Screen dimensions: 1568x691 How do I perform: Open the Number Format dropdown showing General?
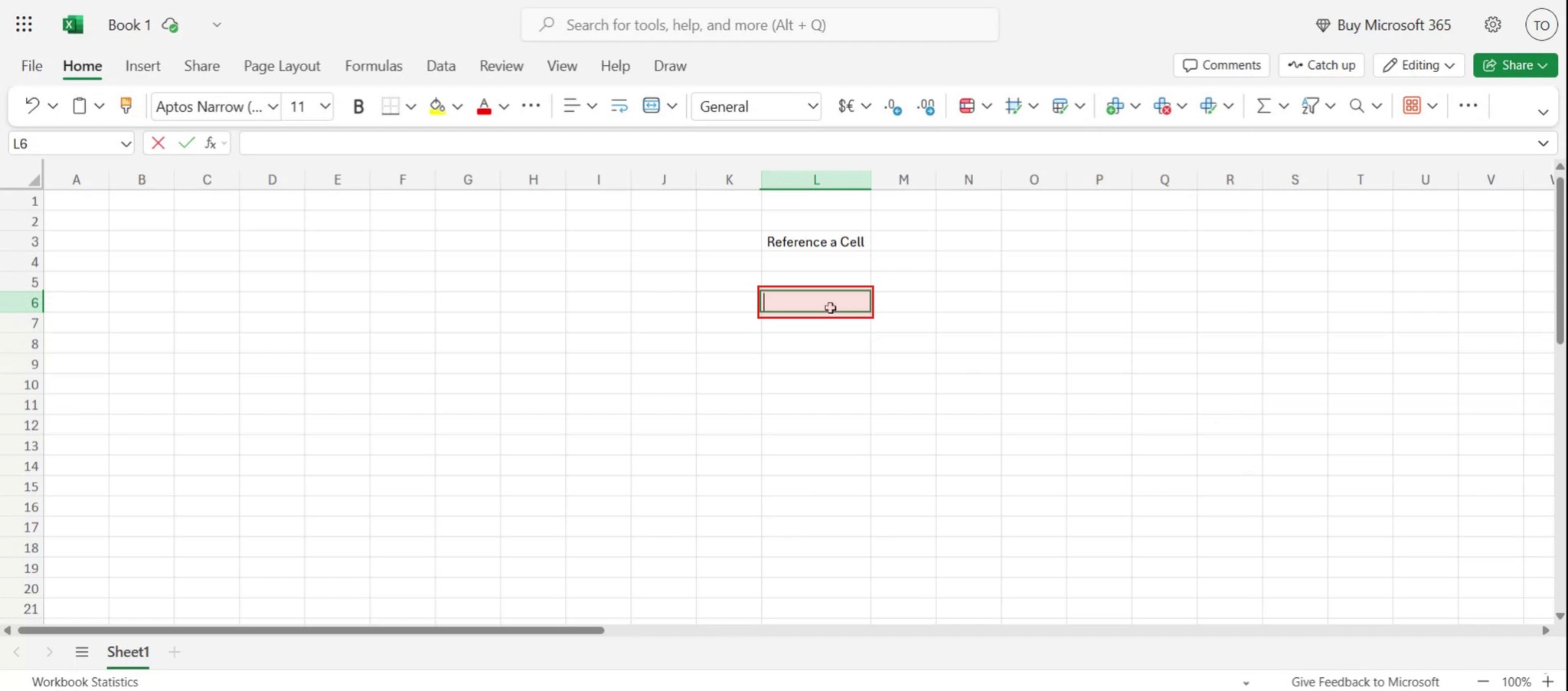(756, 106)
